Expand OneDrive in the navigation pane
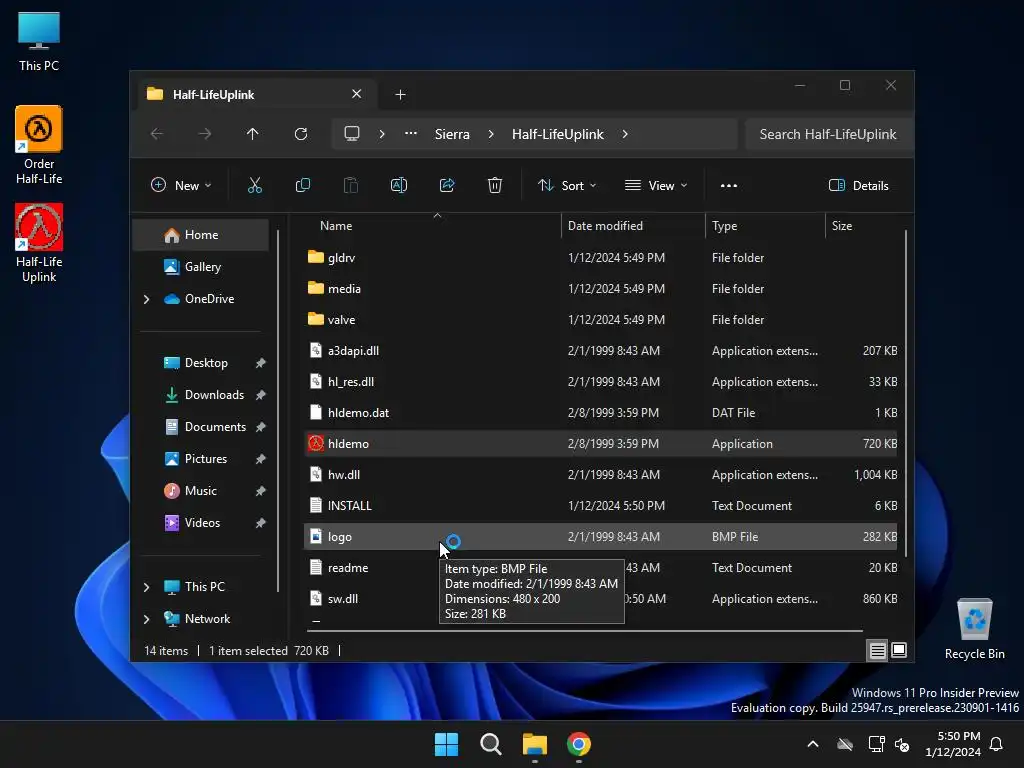The width and height of the screenshot is (1024, 768). point(146,299)
